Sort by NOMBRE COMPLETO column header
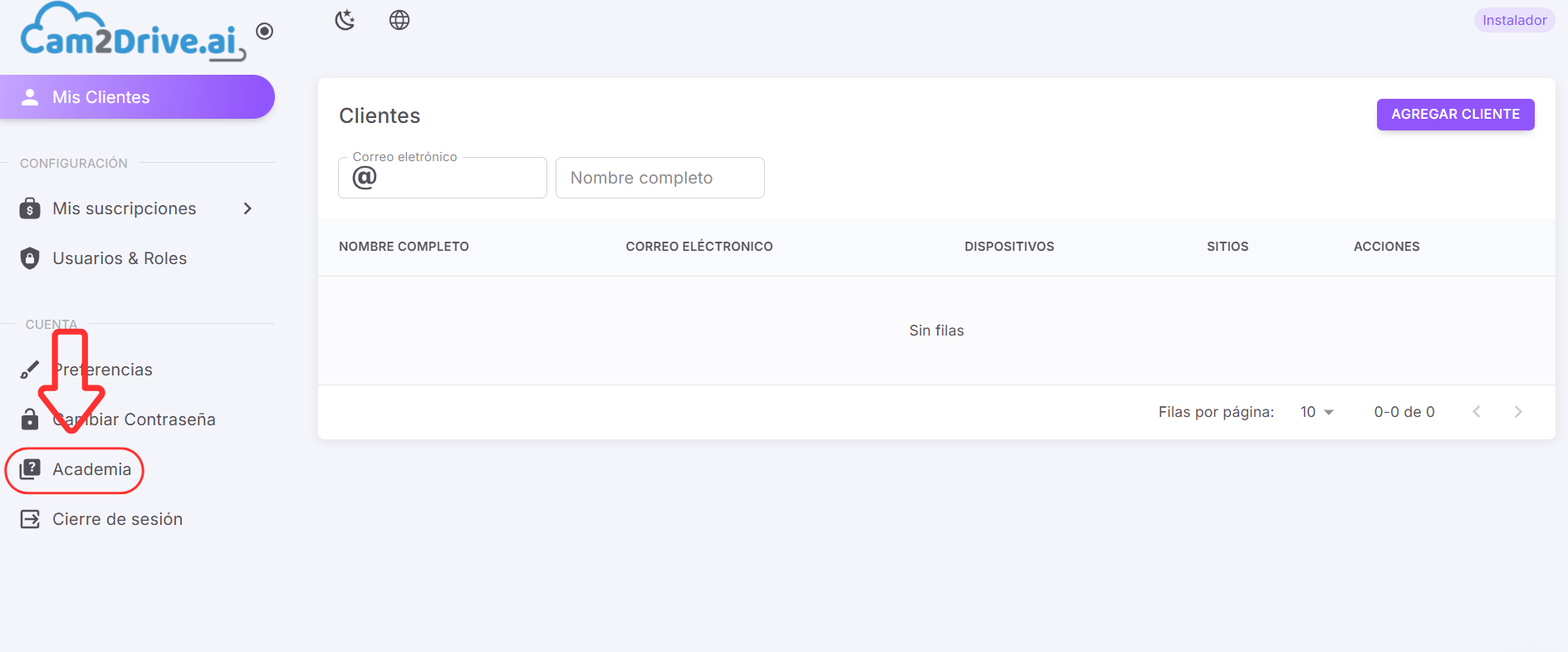1568x652 pixels. (404, 247)
